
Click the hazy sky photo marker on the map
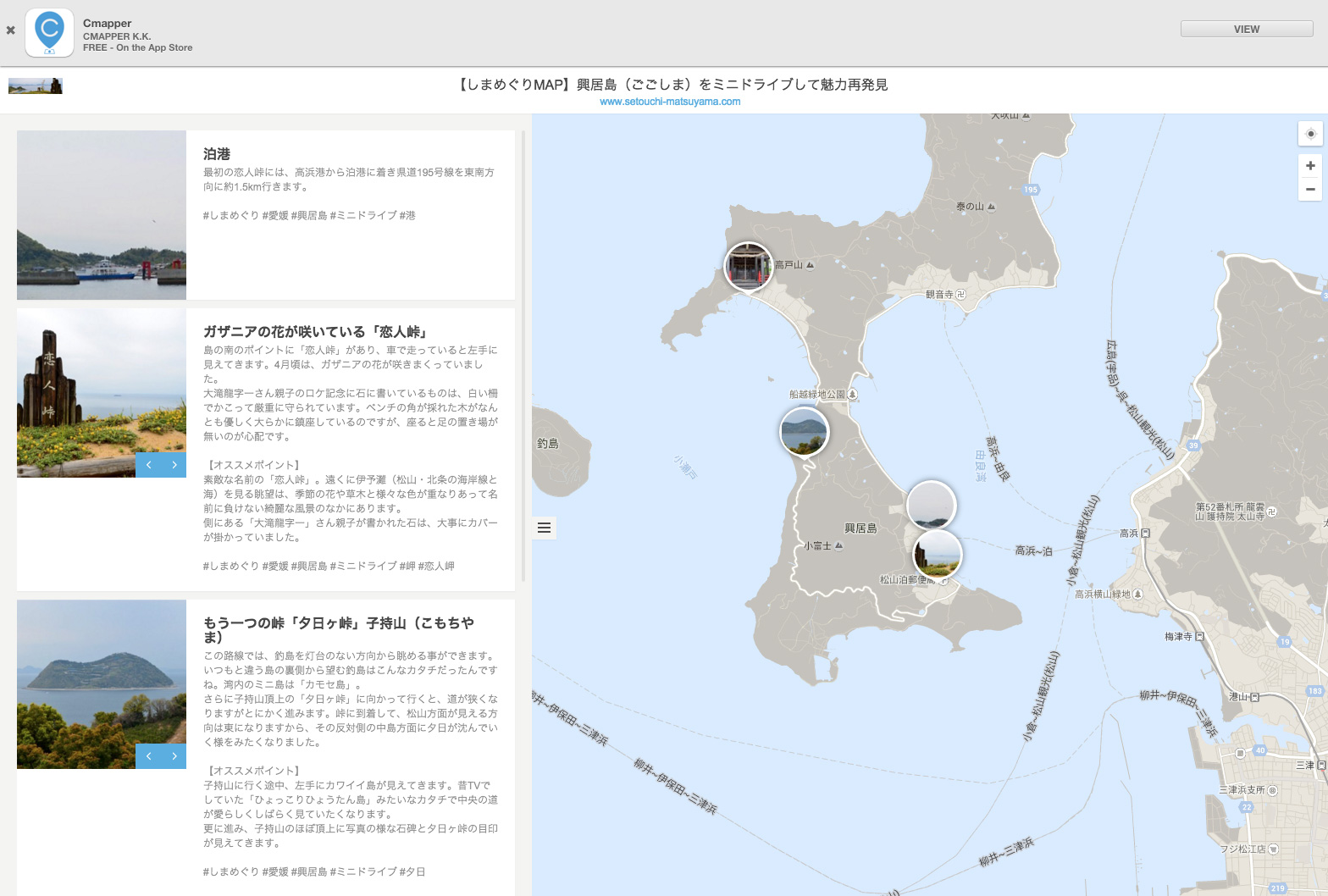tap(931, 503)
